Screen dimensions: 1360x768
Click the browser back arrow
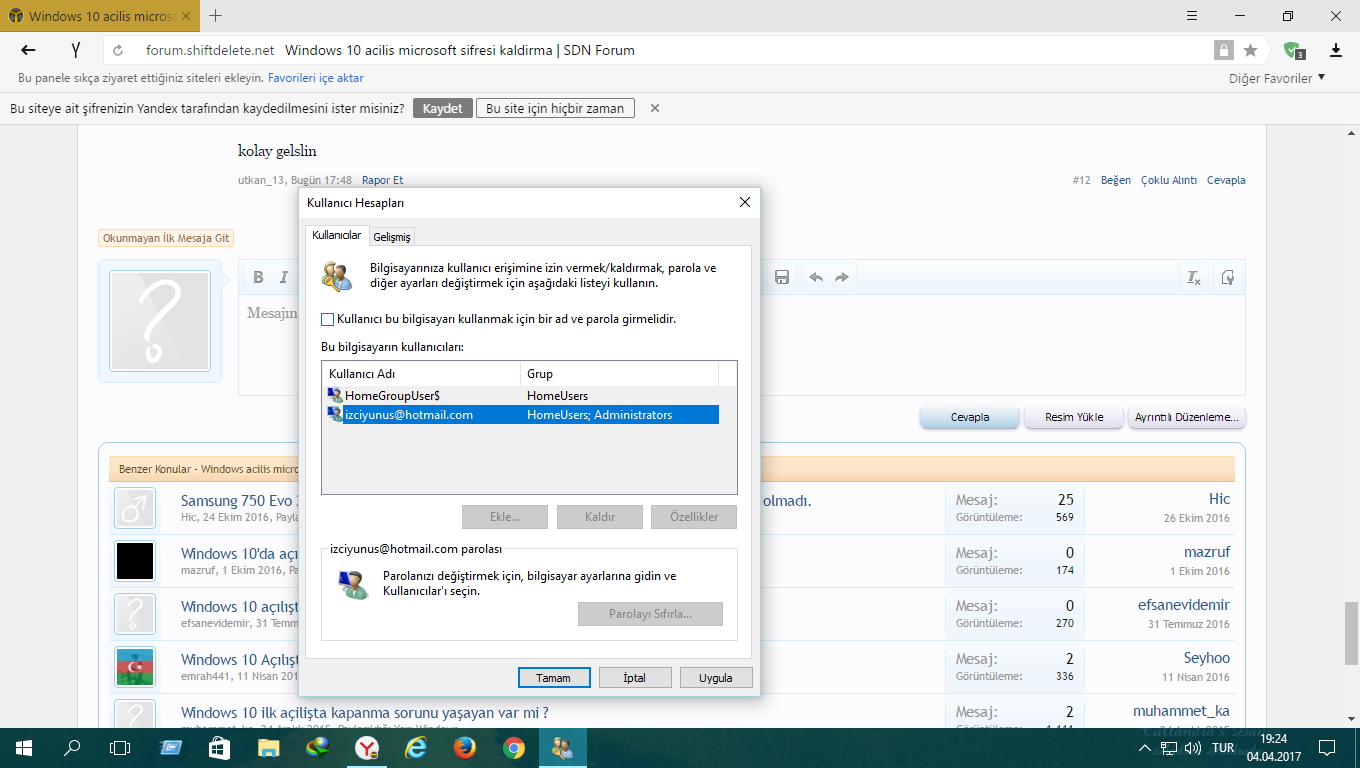click(x=28, y=50)
